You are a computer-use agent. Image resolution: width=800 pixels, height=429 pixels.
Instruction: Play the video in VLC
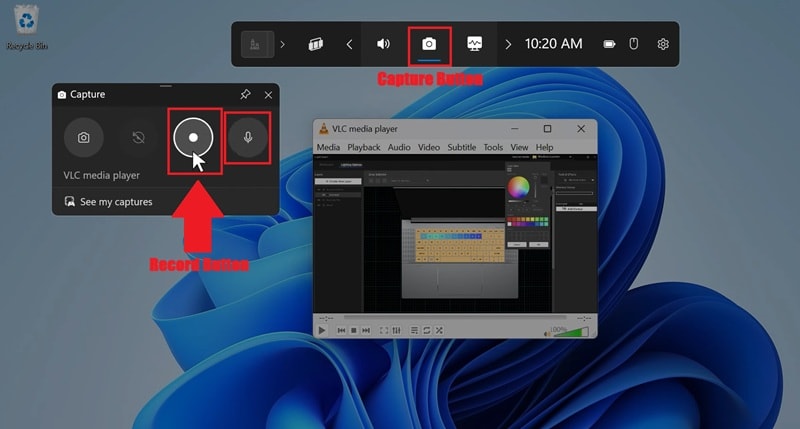[322, 331]
